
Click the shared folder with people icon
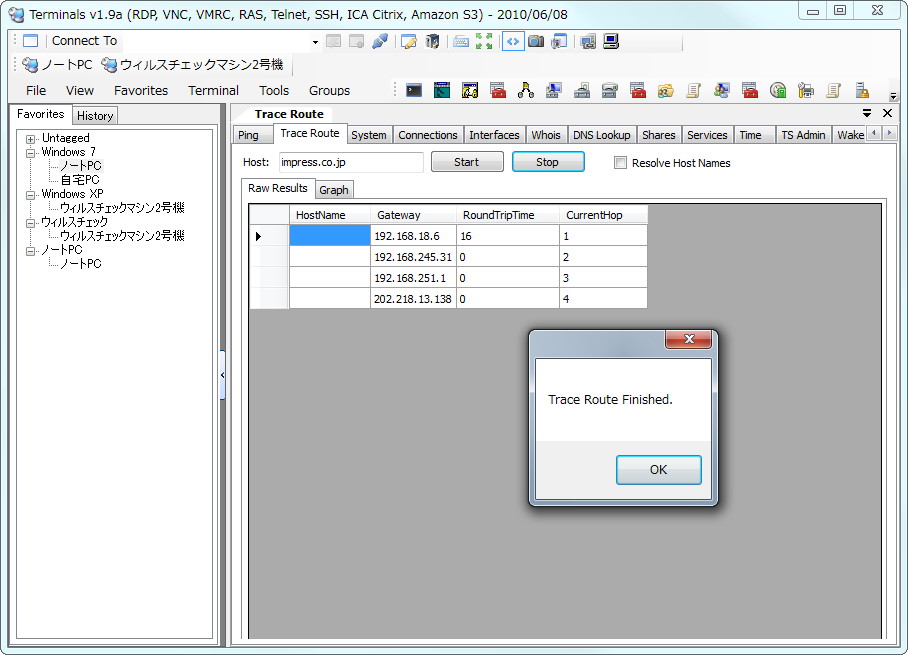click(665, 90)
